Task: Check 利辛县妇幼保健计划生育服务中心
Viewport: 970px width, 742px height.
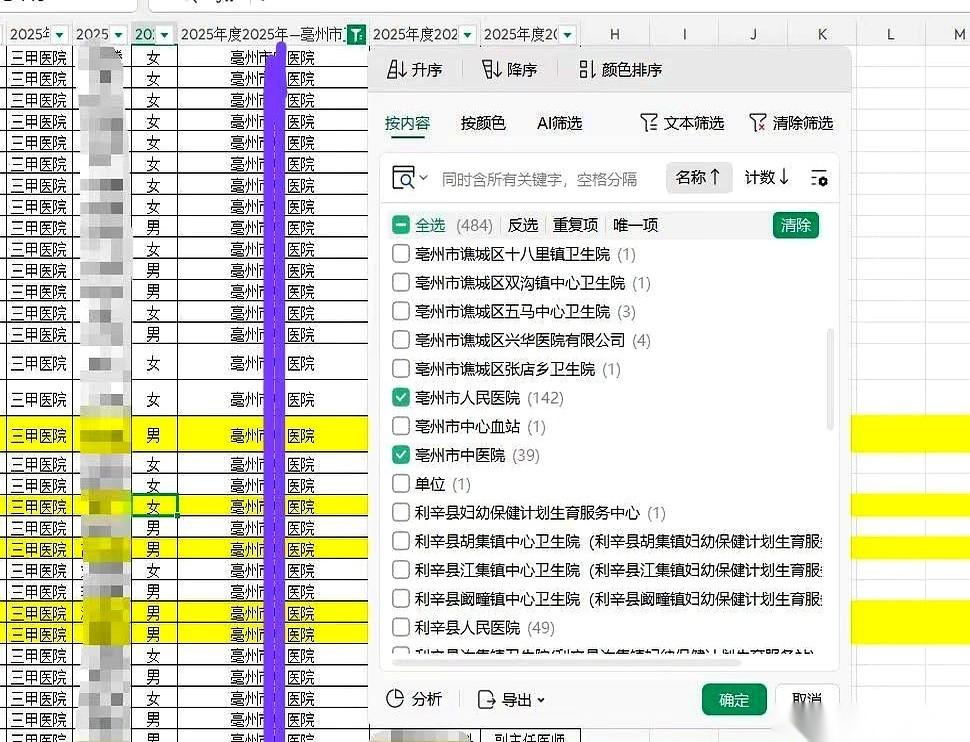Action: 401,512
